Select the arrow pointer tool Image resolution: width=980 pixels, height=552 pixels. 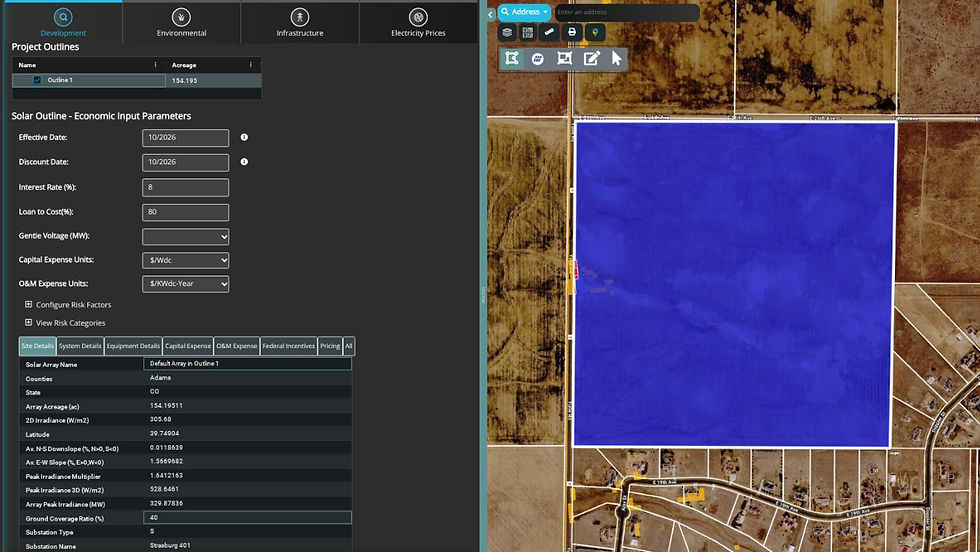pos(616,58)
